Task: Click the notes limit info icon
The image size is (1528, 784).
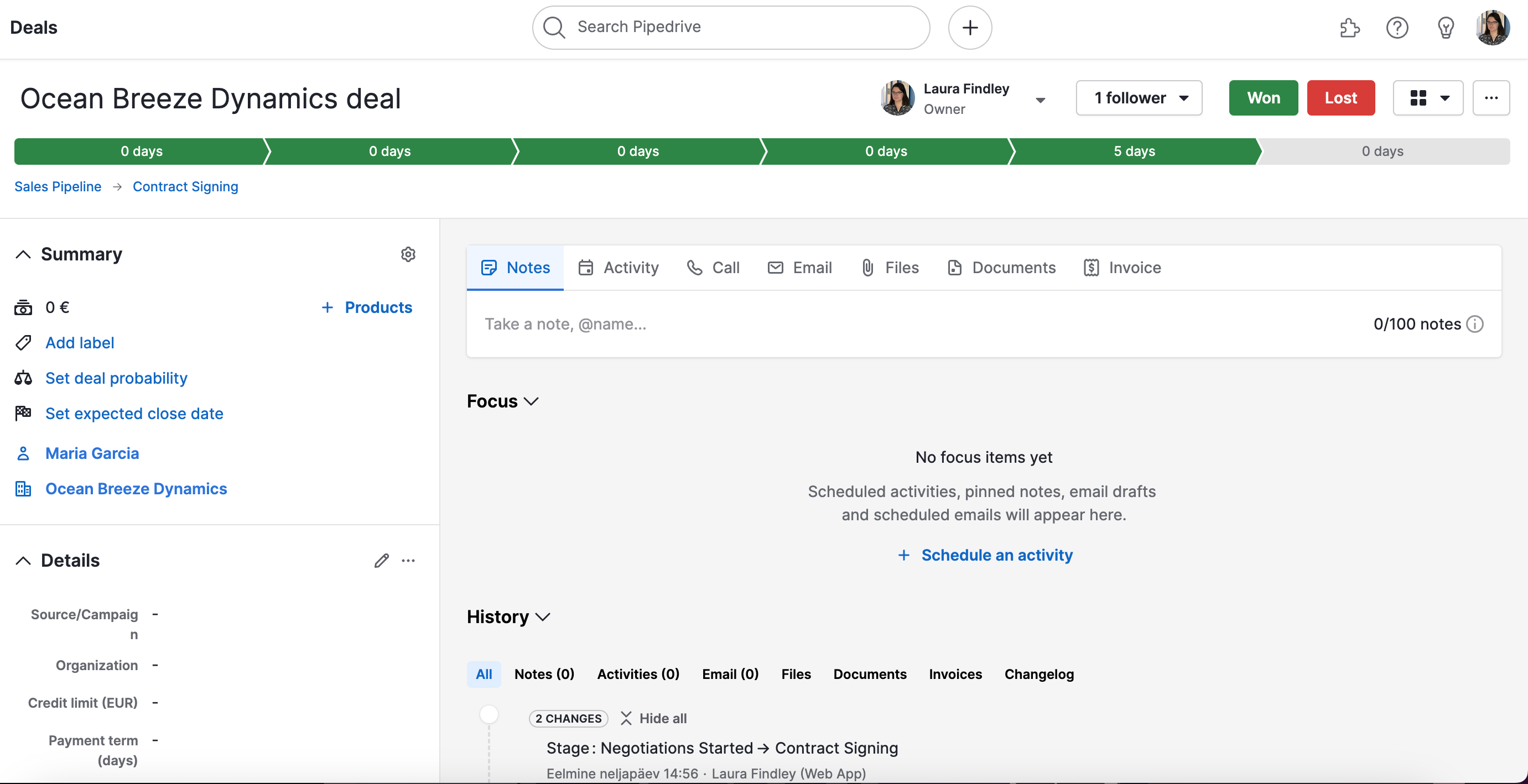Action: tap(1475, 324)
